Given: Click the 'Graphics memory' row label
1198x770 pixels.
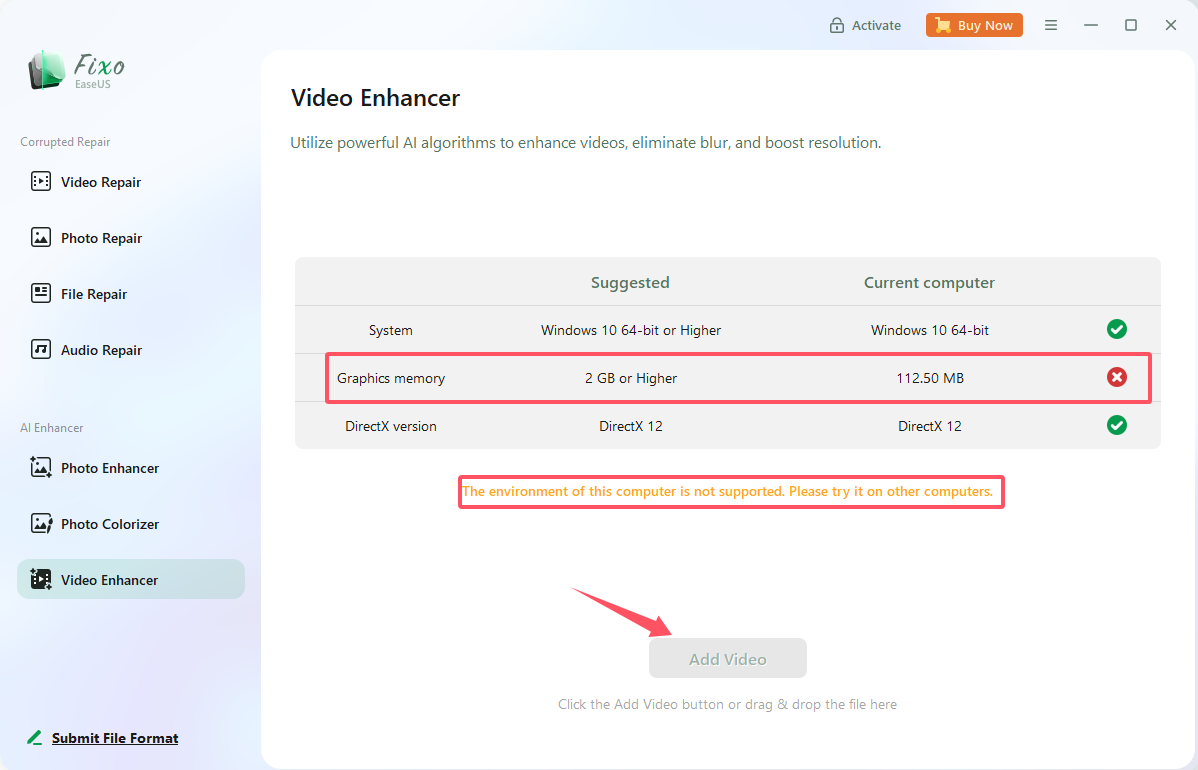Looking at the screenshot, I should point(390,378).
